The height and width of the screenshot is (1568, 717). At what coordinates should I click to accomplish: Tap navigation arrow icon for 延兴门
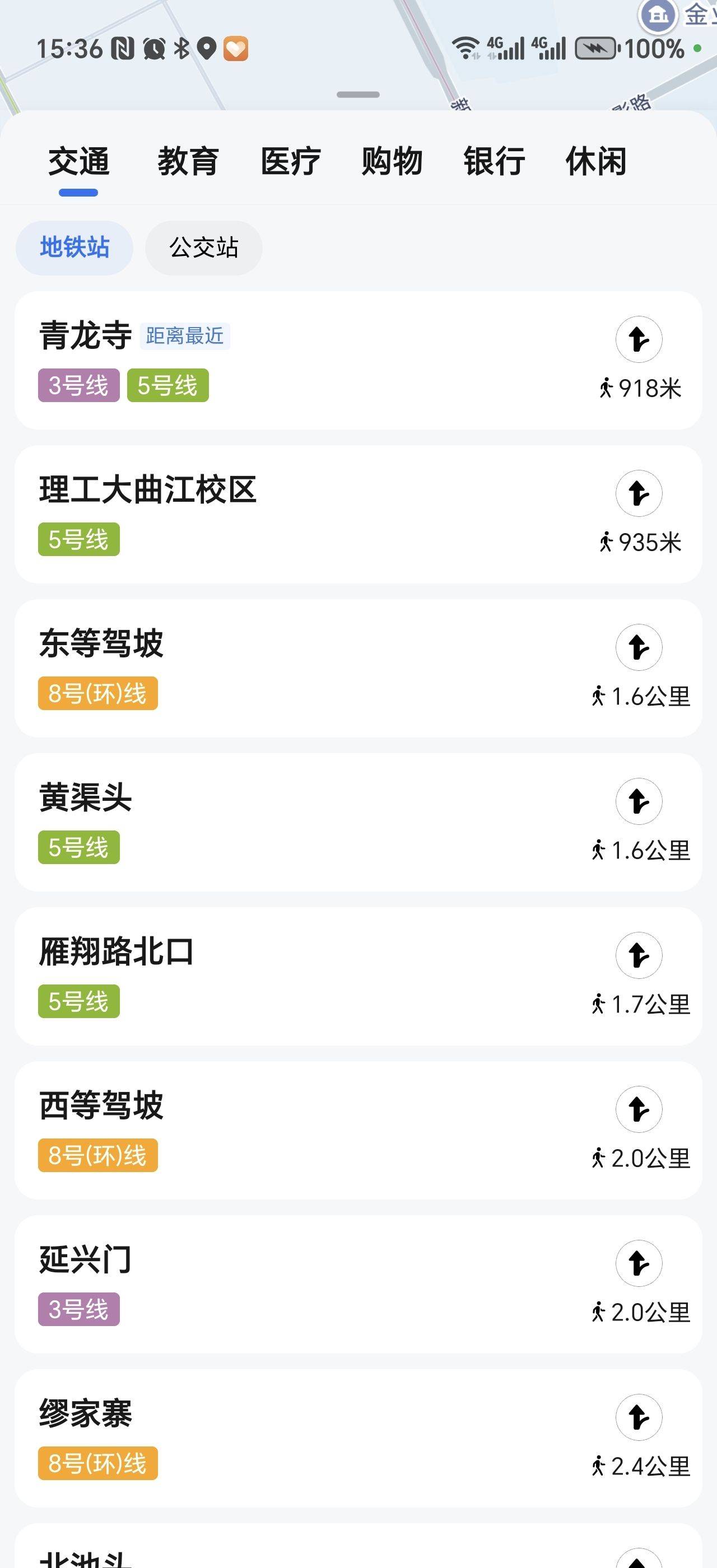pos(639,1263)
